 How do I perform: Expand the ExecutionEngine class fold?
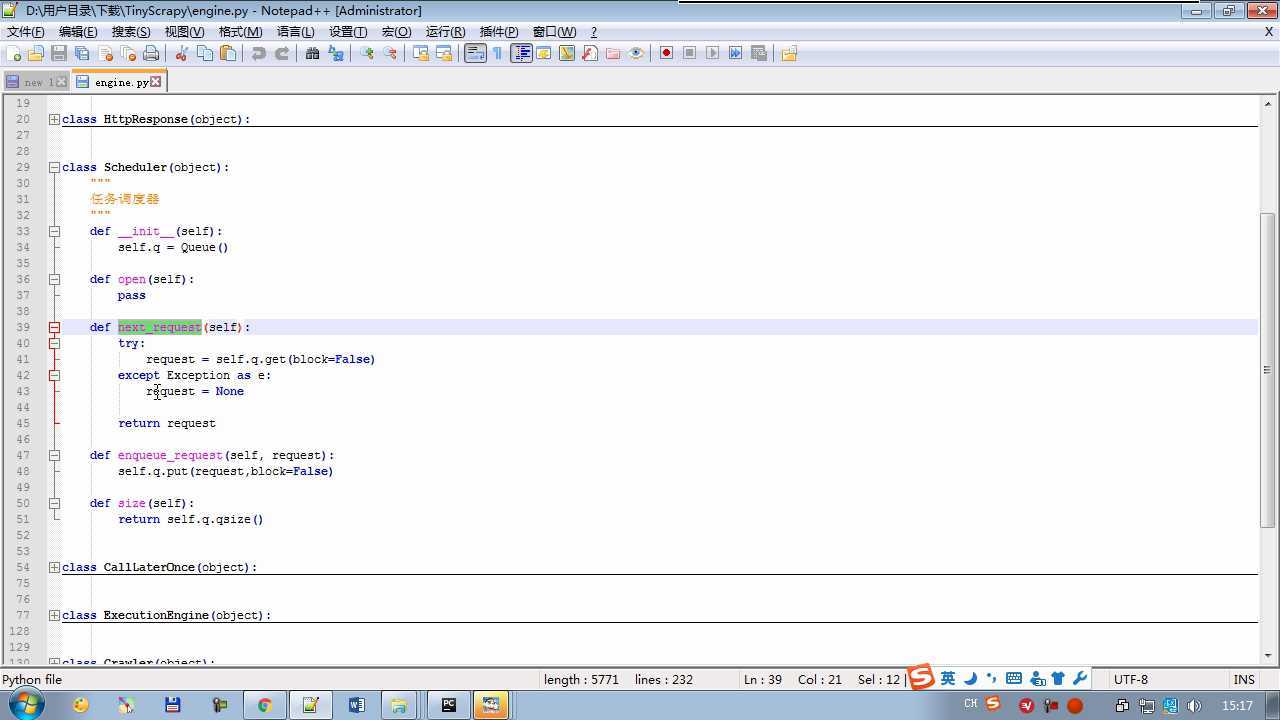tap(54, 615)
